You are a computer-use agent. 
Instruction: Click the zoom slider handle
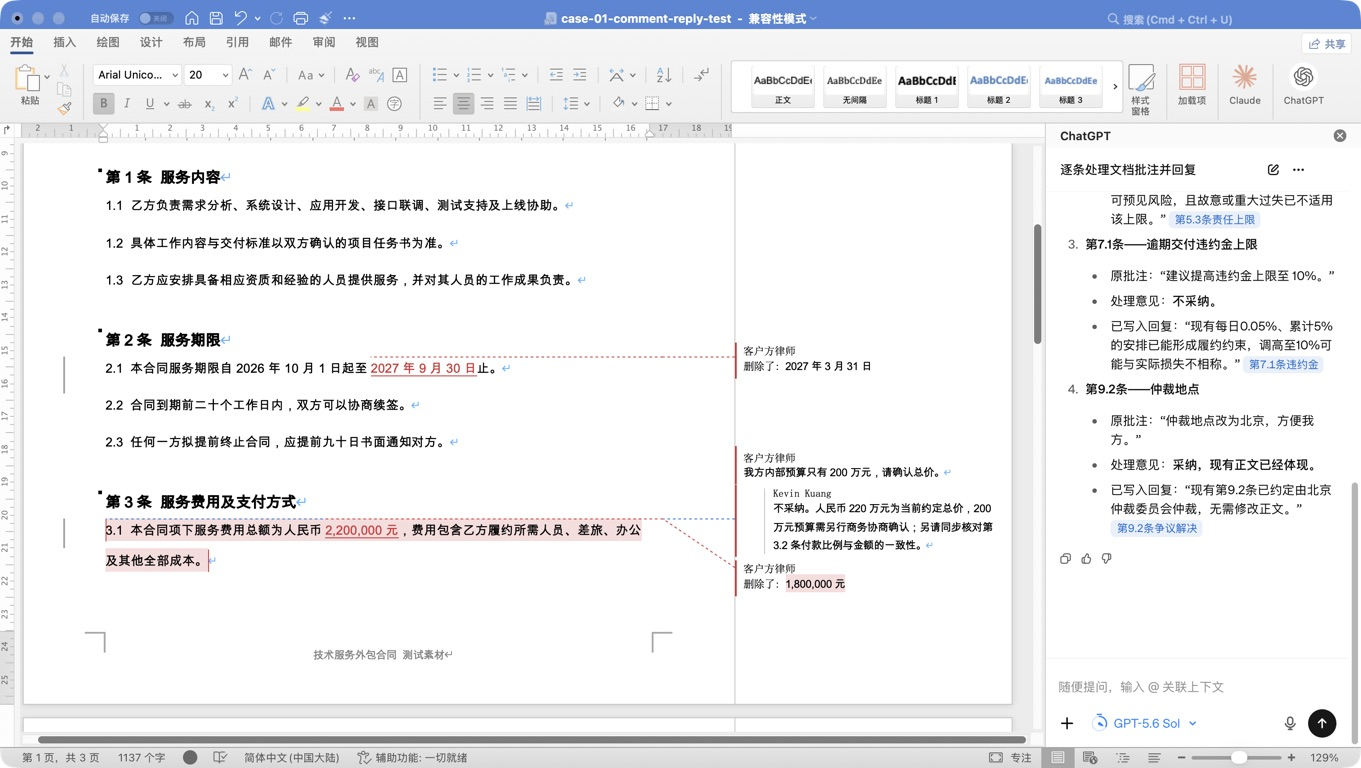pyautogui.click(x=1239, y=758)
